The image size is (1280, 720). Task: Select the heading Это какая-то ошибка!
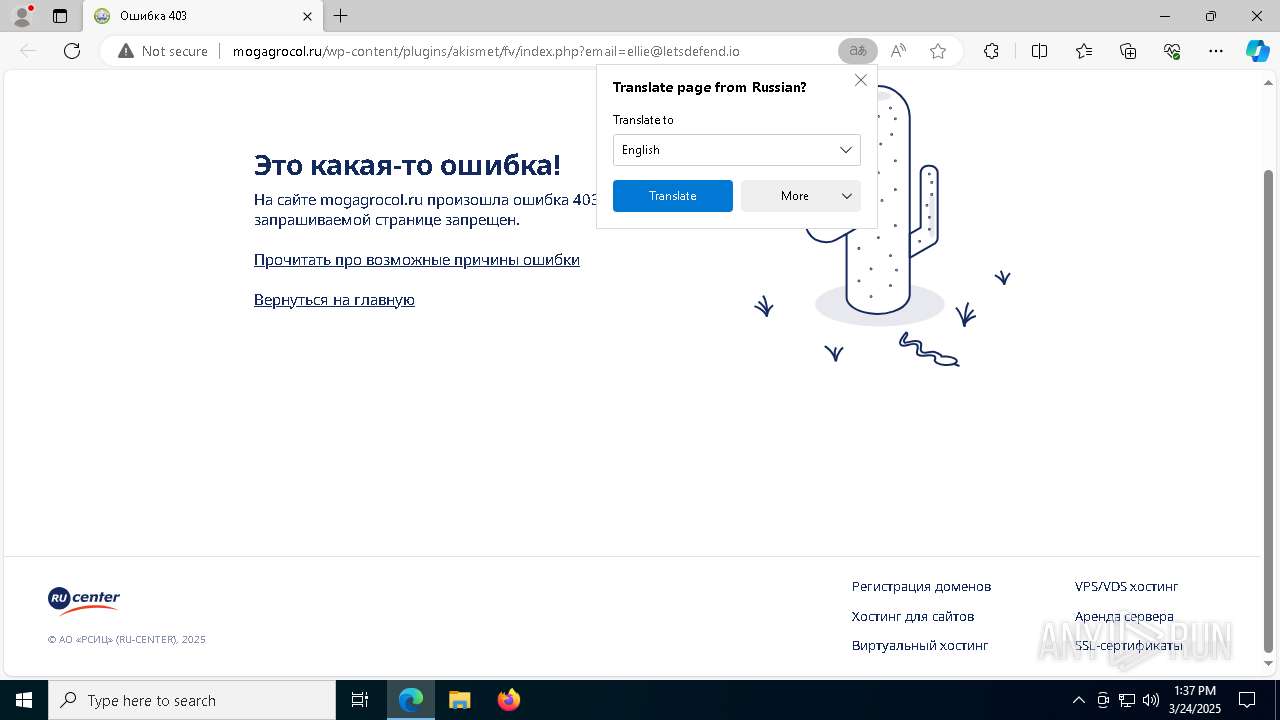[x=407, y=165]
